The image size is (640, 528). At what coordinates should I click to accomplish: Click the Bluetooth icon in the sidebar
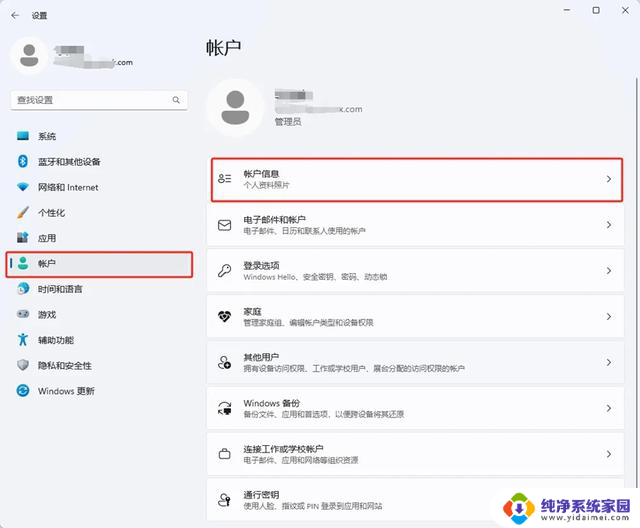pyautogui.click(x=23, y=161)
